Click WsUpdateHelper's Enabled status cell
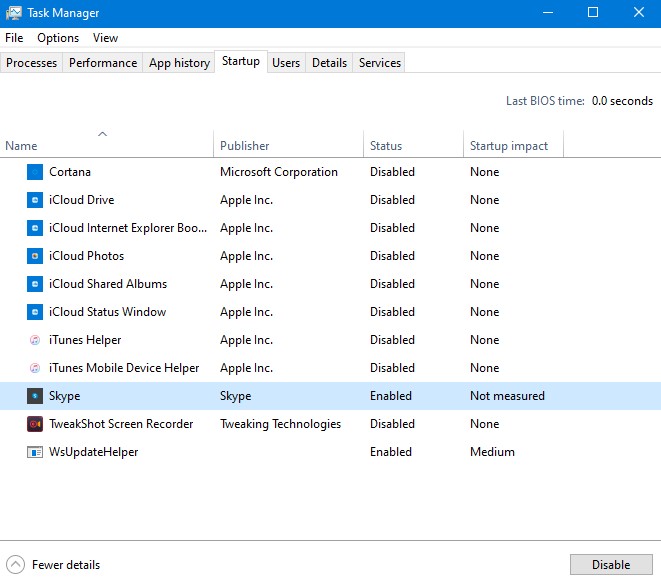Screen dimensions: 661x586 pos(391,452)
